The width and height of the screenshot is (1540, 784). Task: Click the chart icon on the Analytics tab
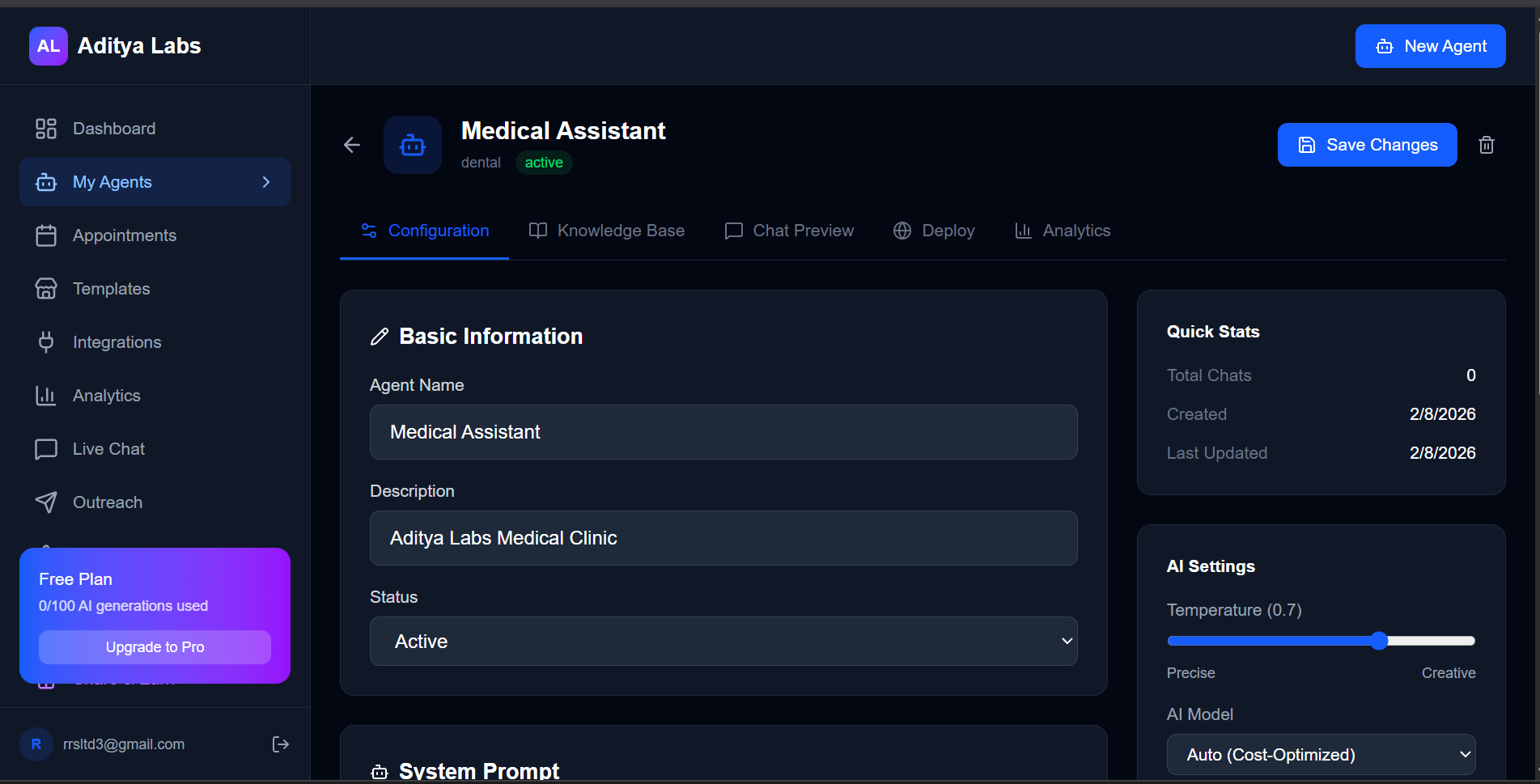point(1023,231)
